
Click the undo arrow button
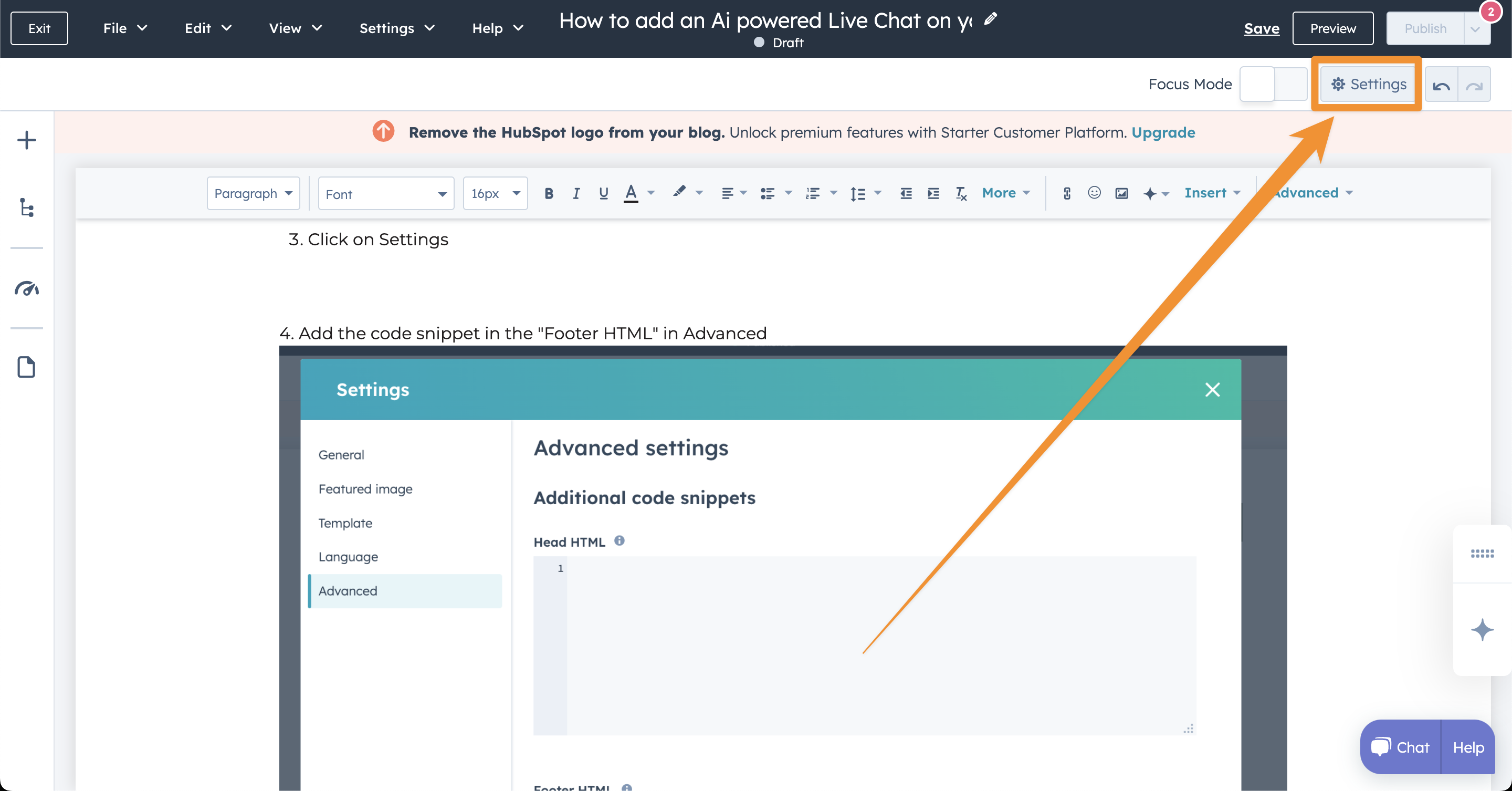click(1441, 85)
